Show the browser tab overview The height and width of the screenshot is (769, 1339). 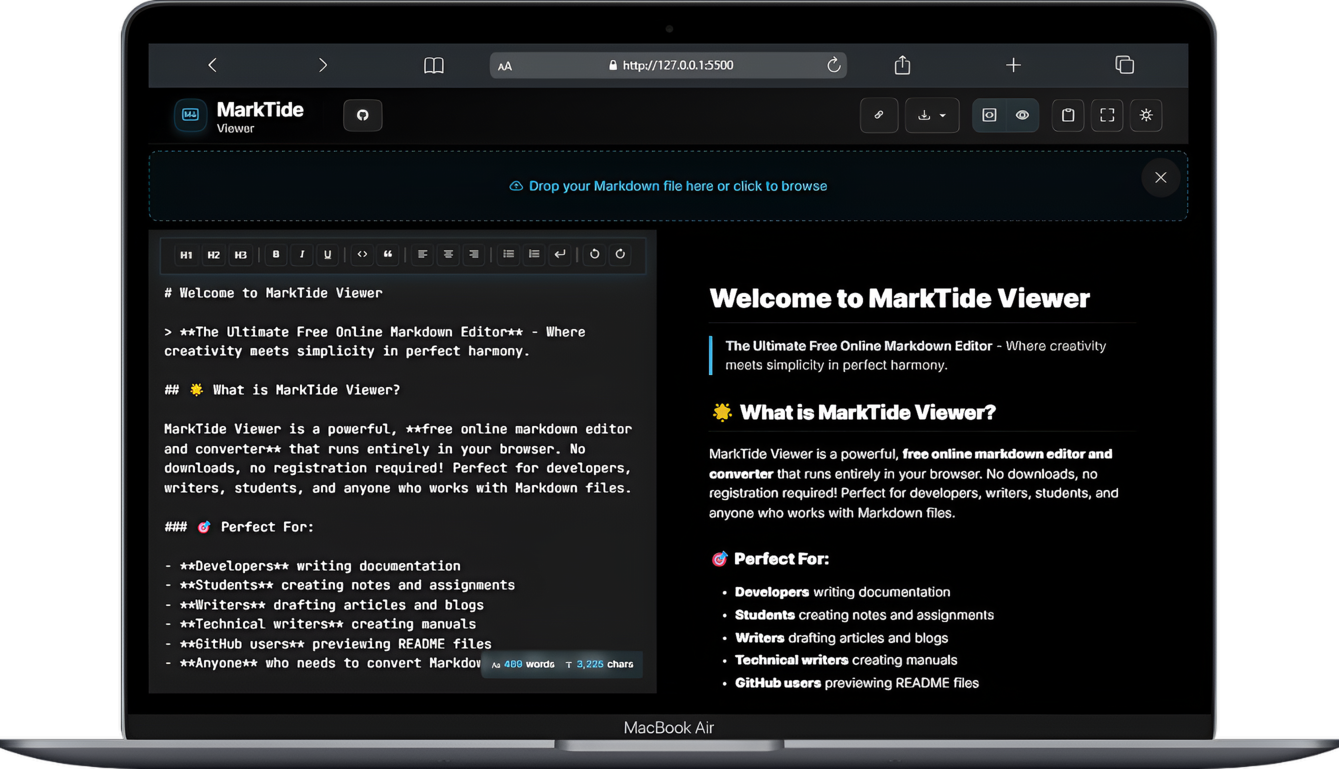coord(1124,65)
